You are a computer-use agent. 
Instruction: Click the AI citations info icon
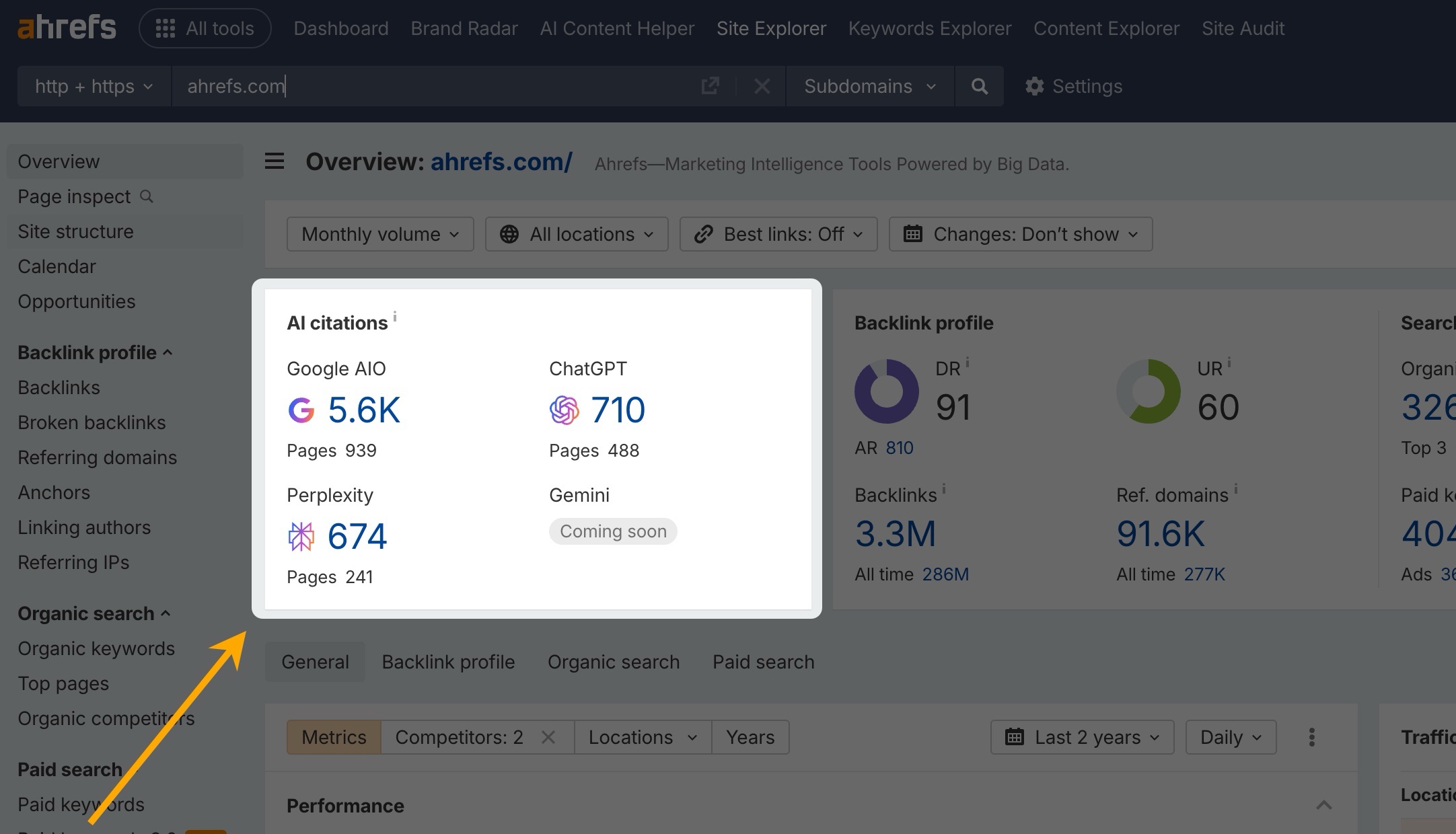[395, 316]
